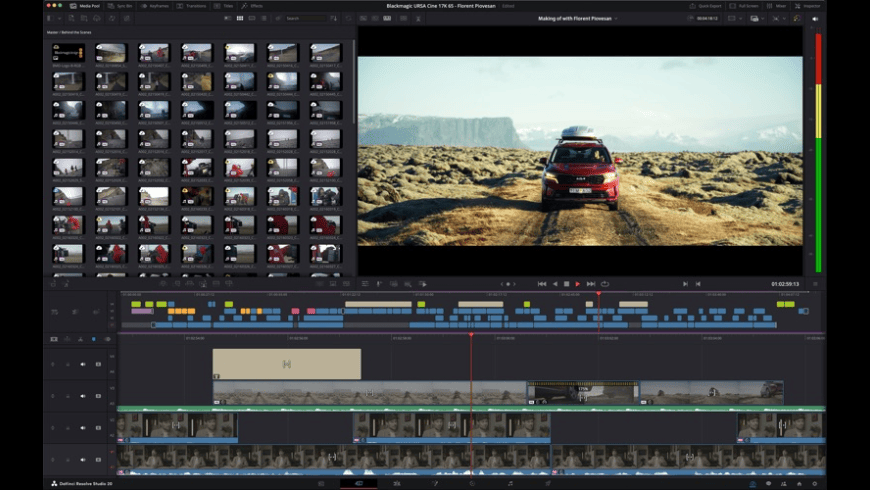870x490 pixels.
Task: Play the timeline in reverse
Action: pos(555,284)
